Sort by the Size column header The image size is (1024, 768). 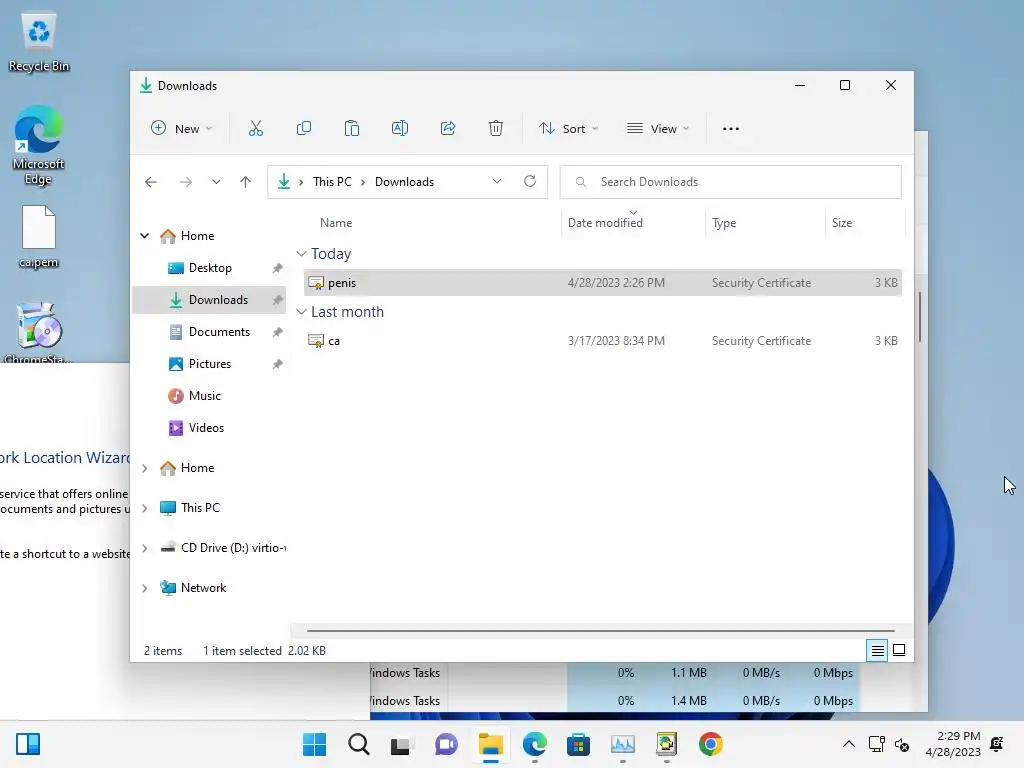point(842,223)
